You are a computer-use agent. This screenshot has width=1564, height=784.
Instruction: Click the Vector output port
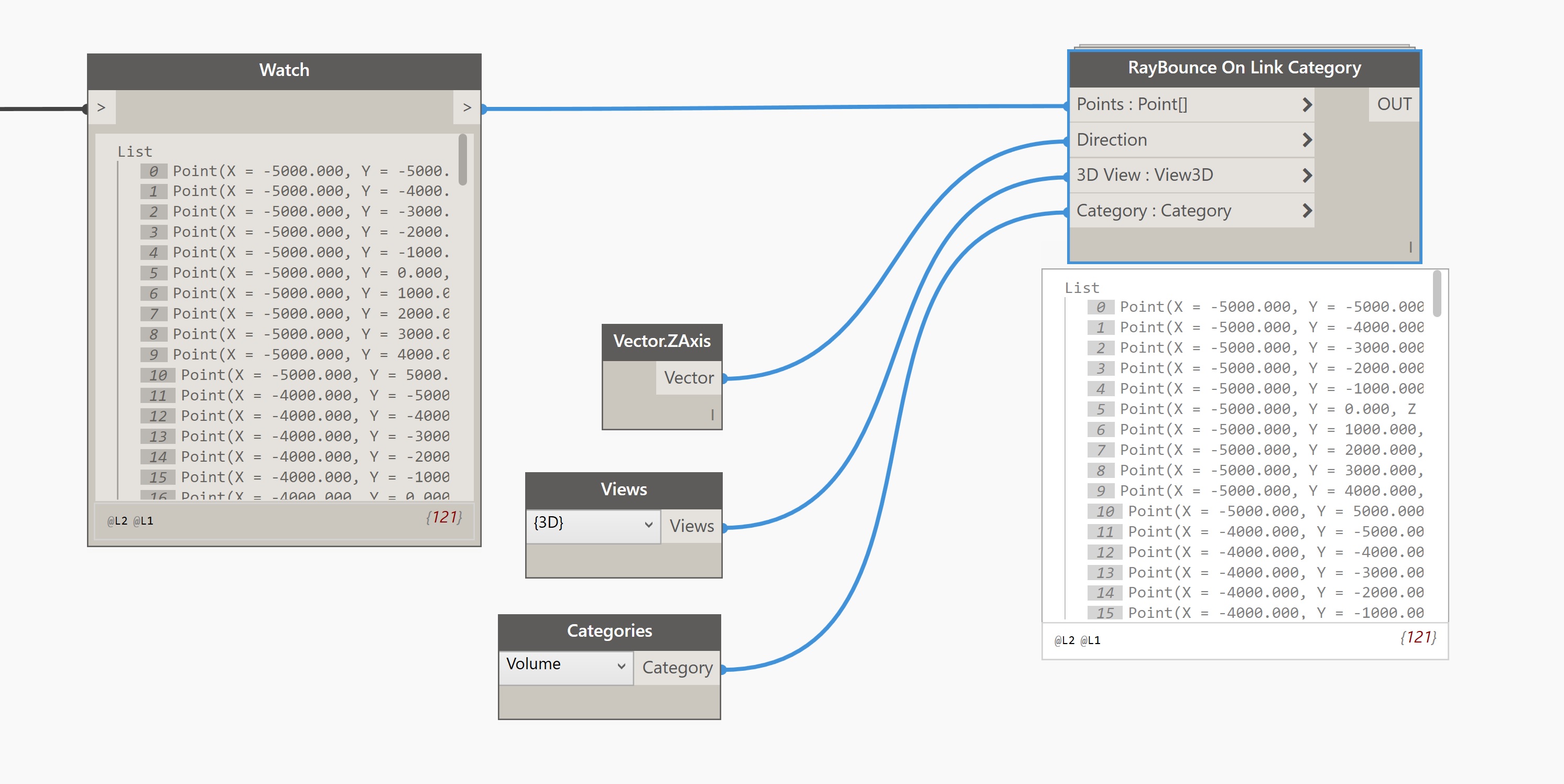point(689,378)
